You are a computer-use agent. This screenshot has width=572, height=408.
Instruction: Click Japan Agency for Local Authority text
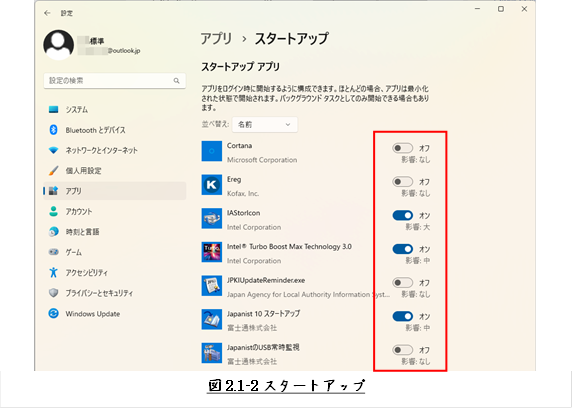[x=308, y=295]
